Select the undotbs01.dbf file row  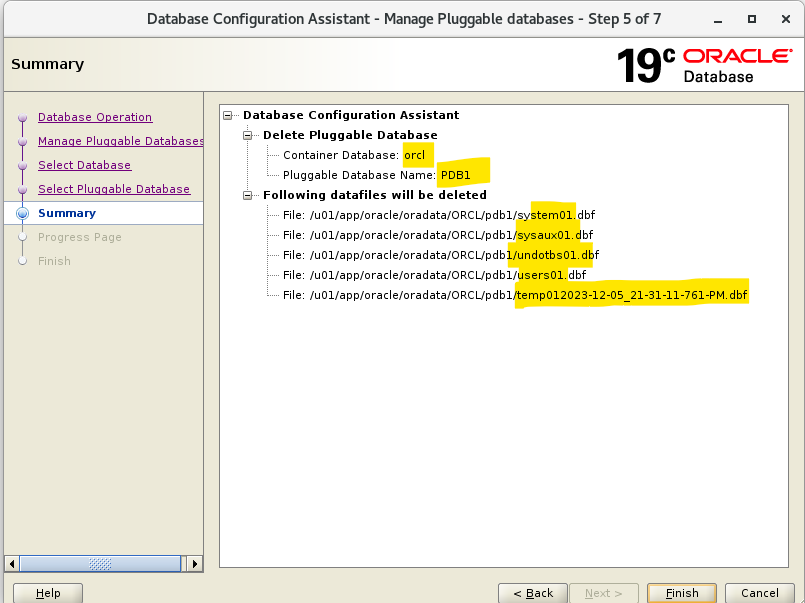click(441, 255)
